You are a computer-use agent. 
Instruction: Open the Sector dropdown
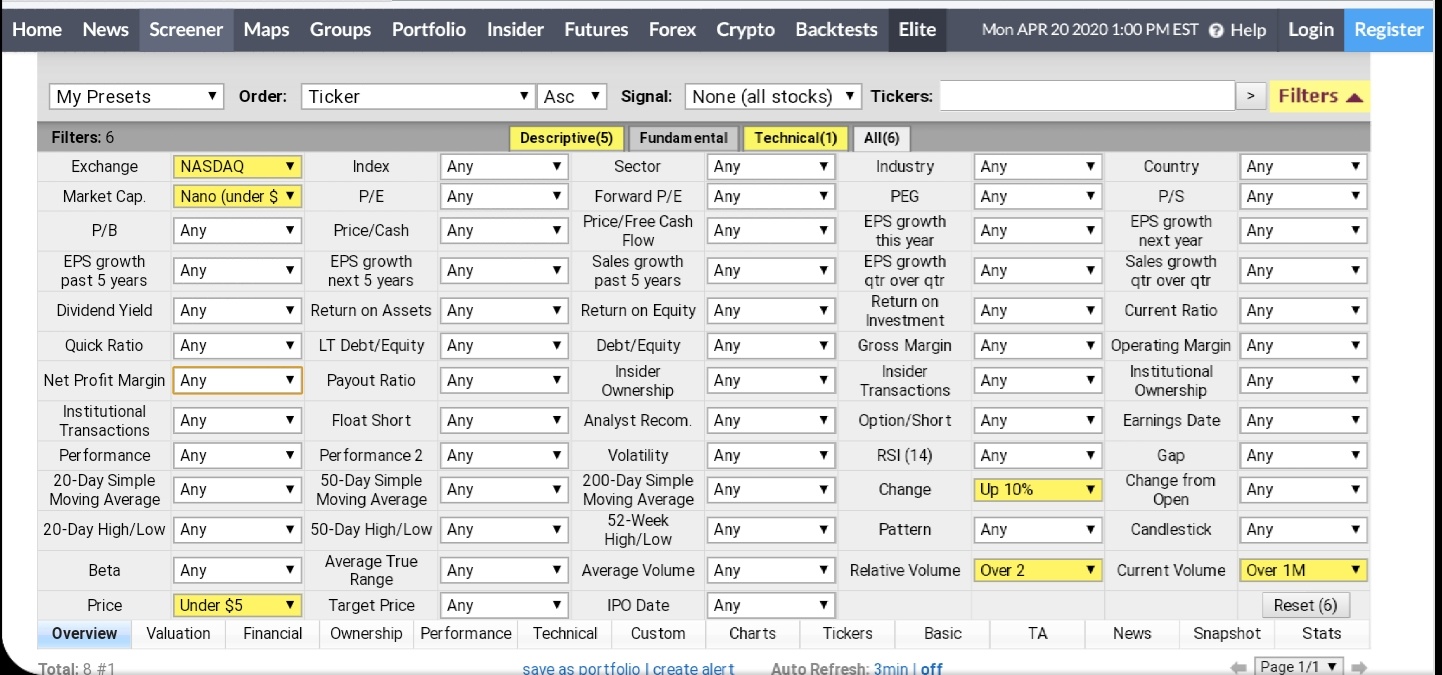[770, 166]
